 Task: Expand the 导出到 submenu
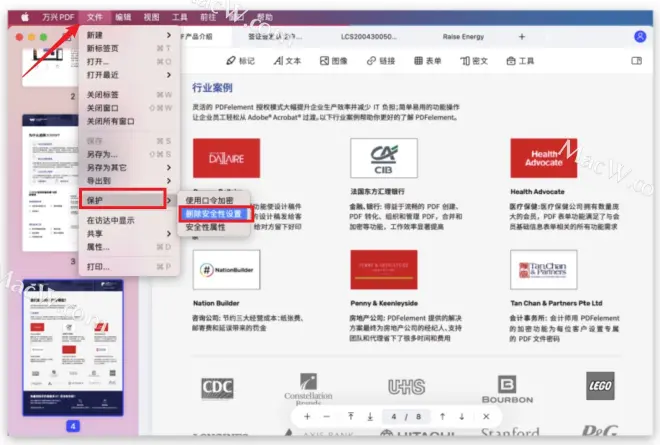[129, 181]
